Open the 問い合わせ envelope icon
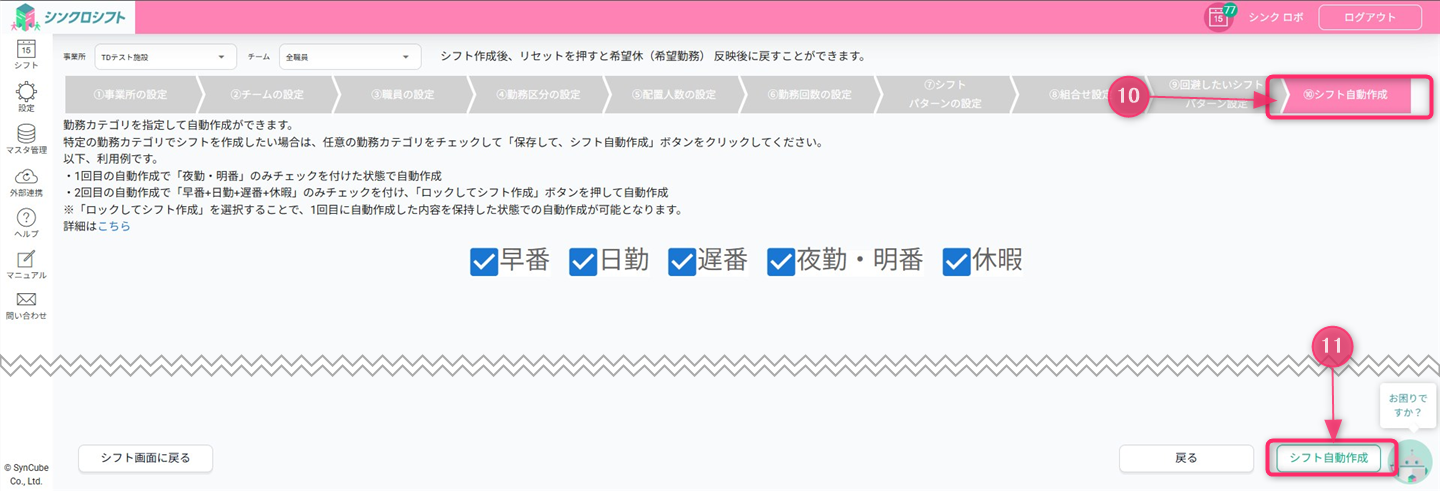This screenshot has height=491, width=1440. pyautogui.click(x=26, y=302)
